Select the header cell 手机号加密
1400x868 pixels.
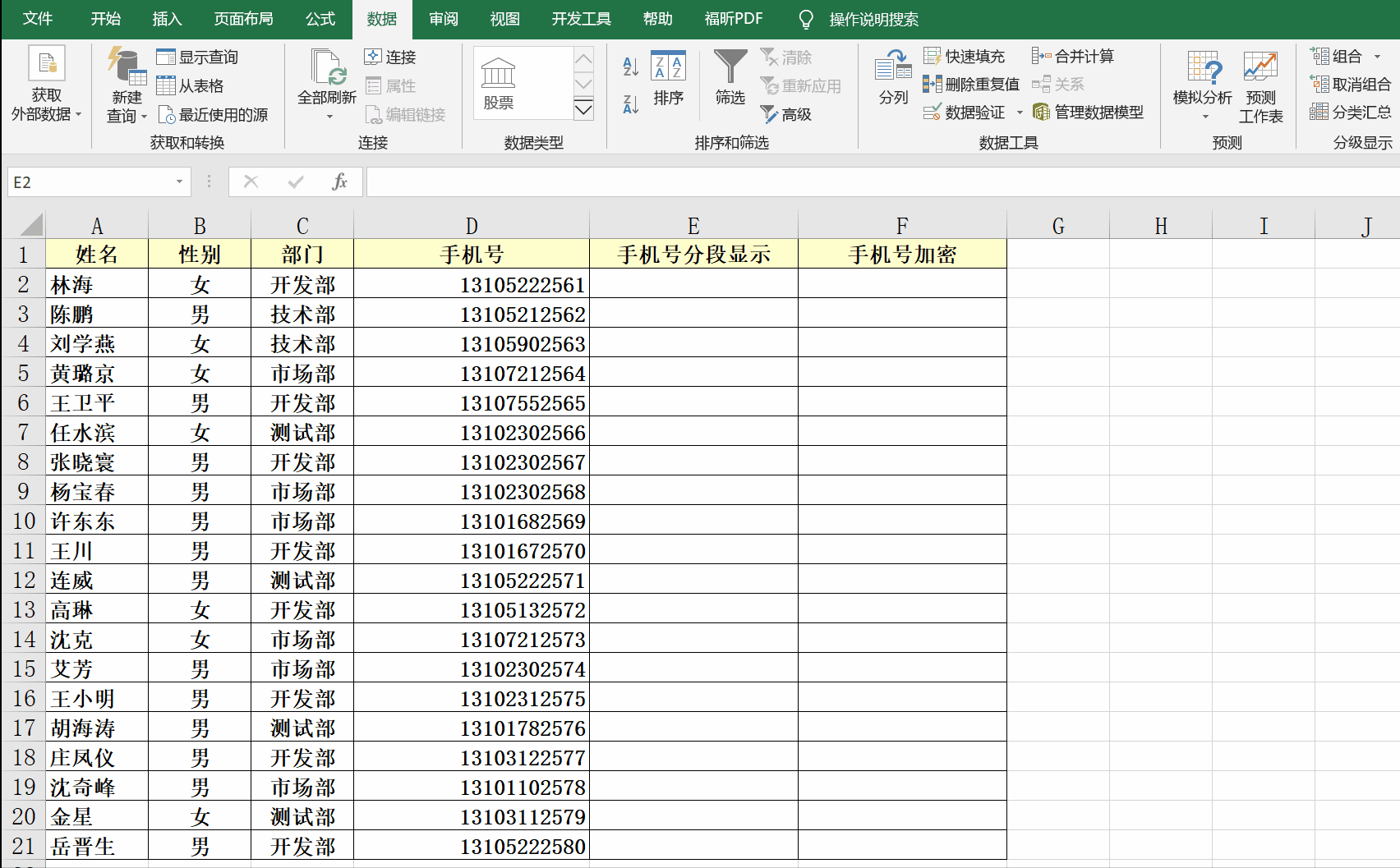(902, 255)
